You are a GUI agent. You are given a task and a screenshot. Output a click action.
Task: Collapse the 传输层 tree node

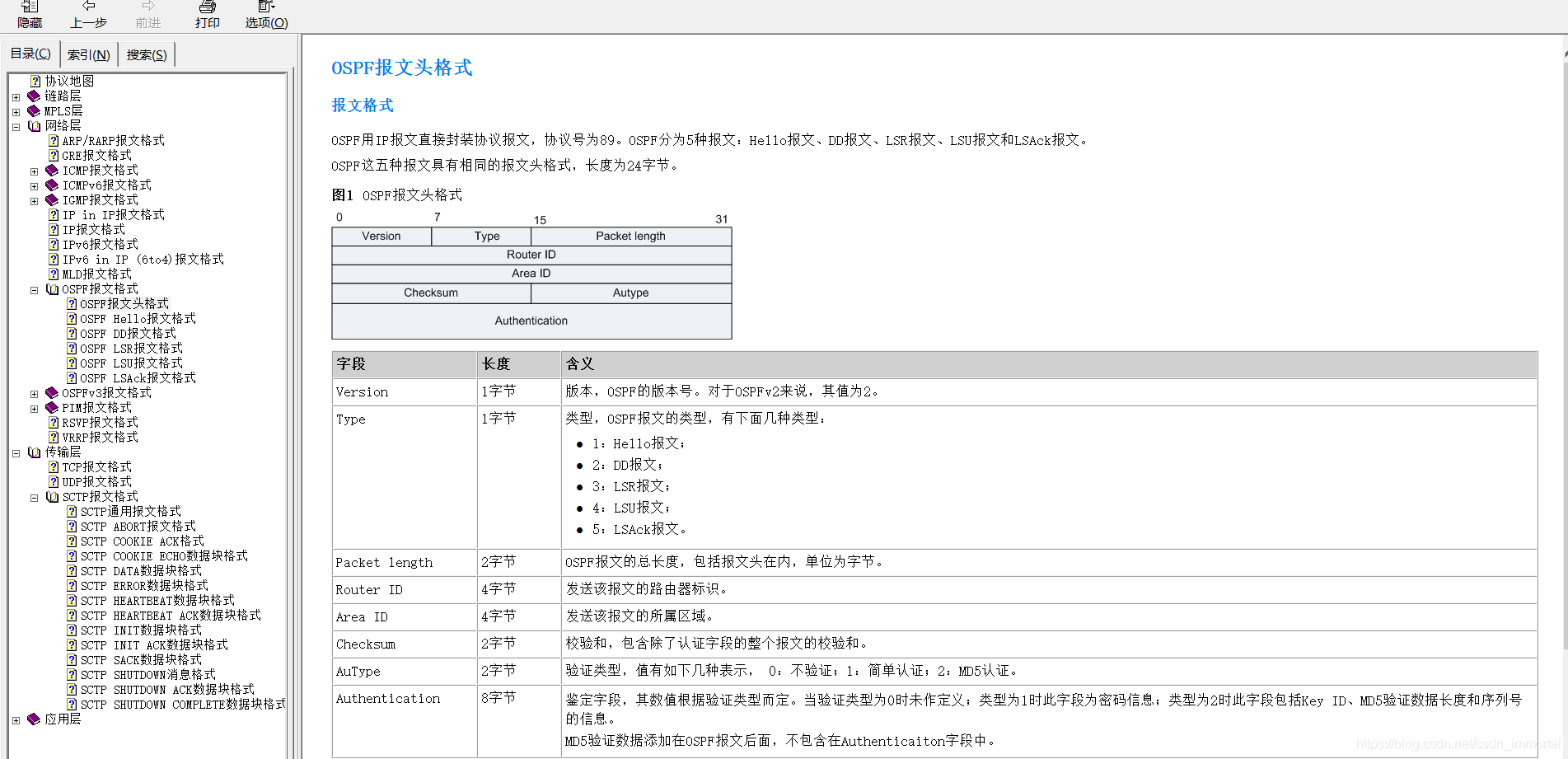[x=16, y=453]
